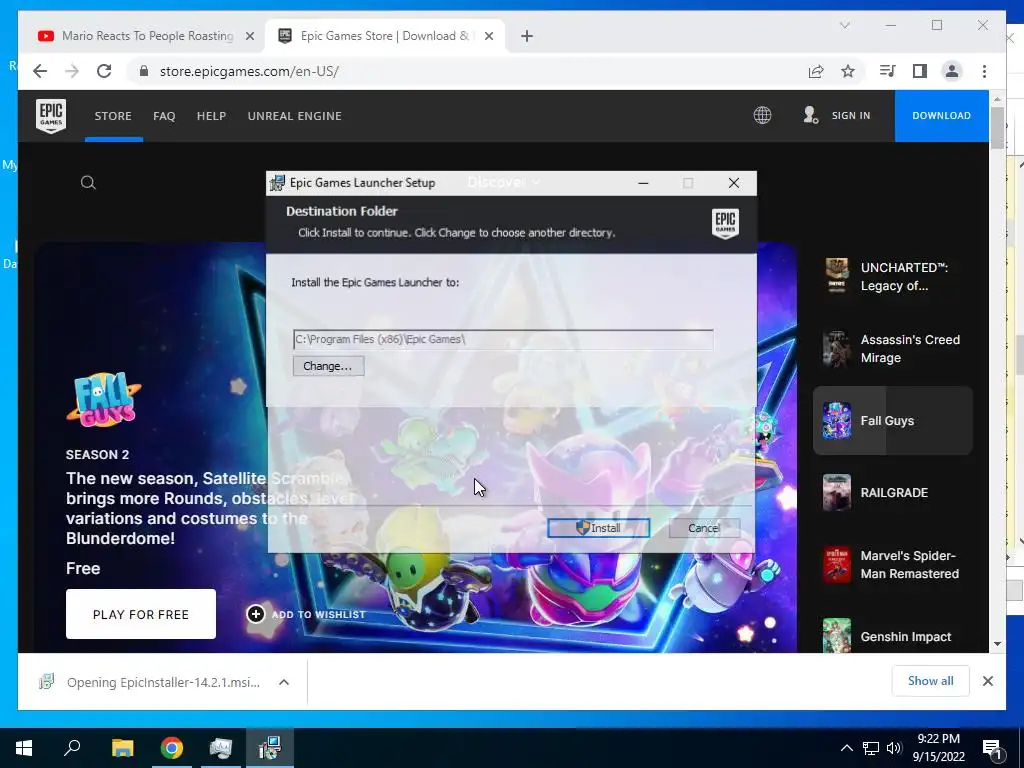This screenshot has height=768, width=1024.
Task: Select Genshin Impact in the game list
Action: coord(892,636)
